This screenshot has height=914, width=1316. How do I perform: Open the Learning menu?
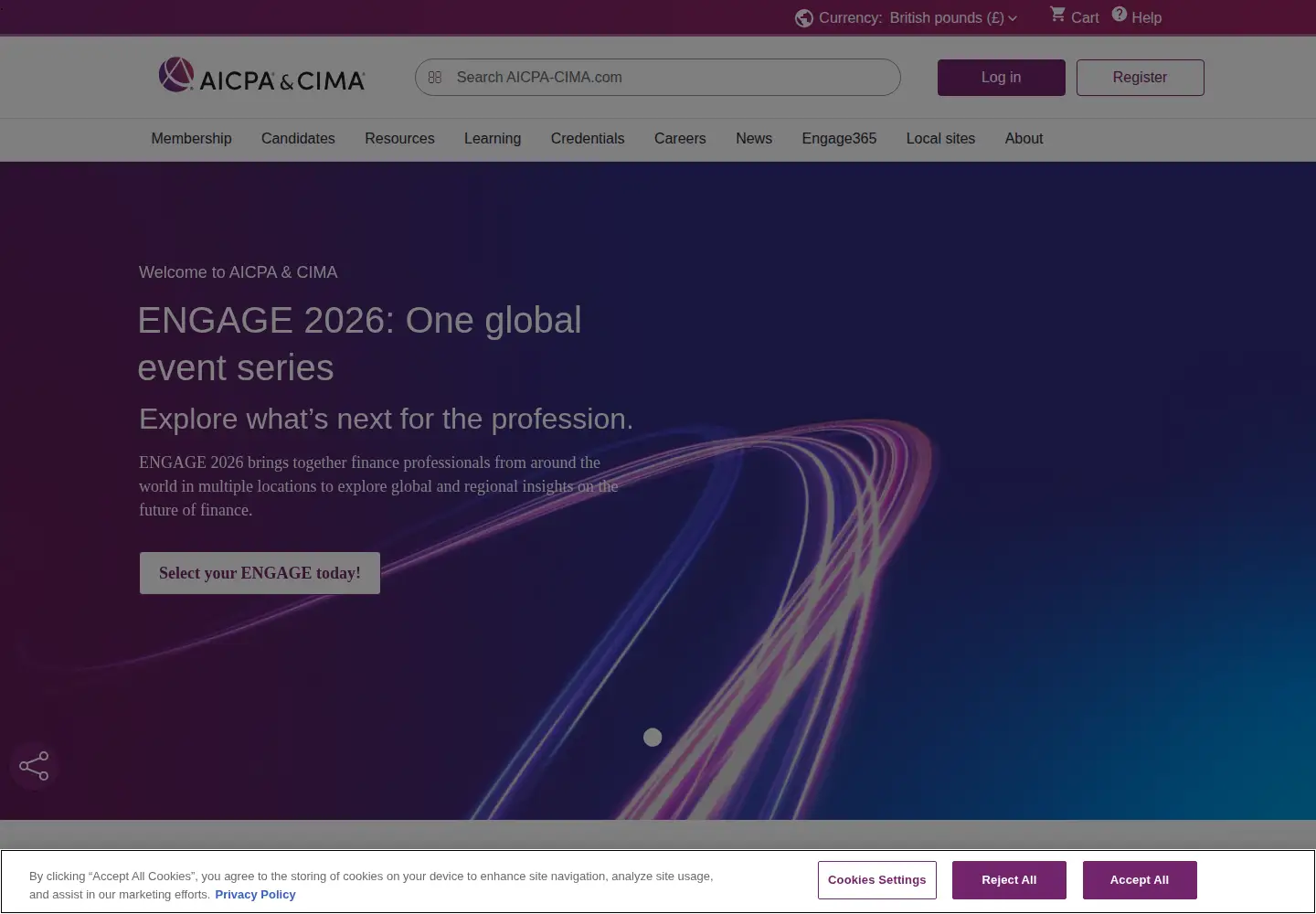(x=493, y=139)
